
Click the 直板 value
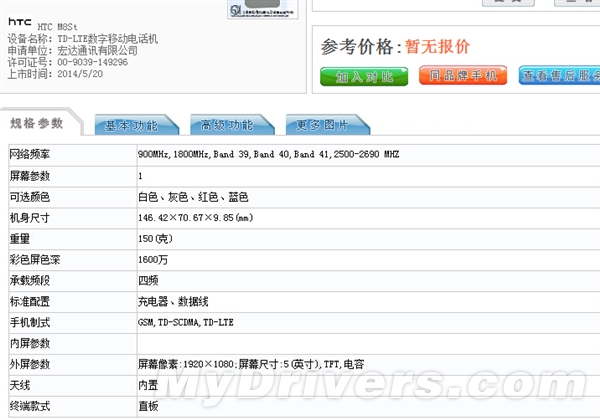(148, 406)
